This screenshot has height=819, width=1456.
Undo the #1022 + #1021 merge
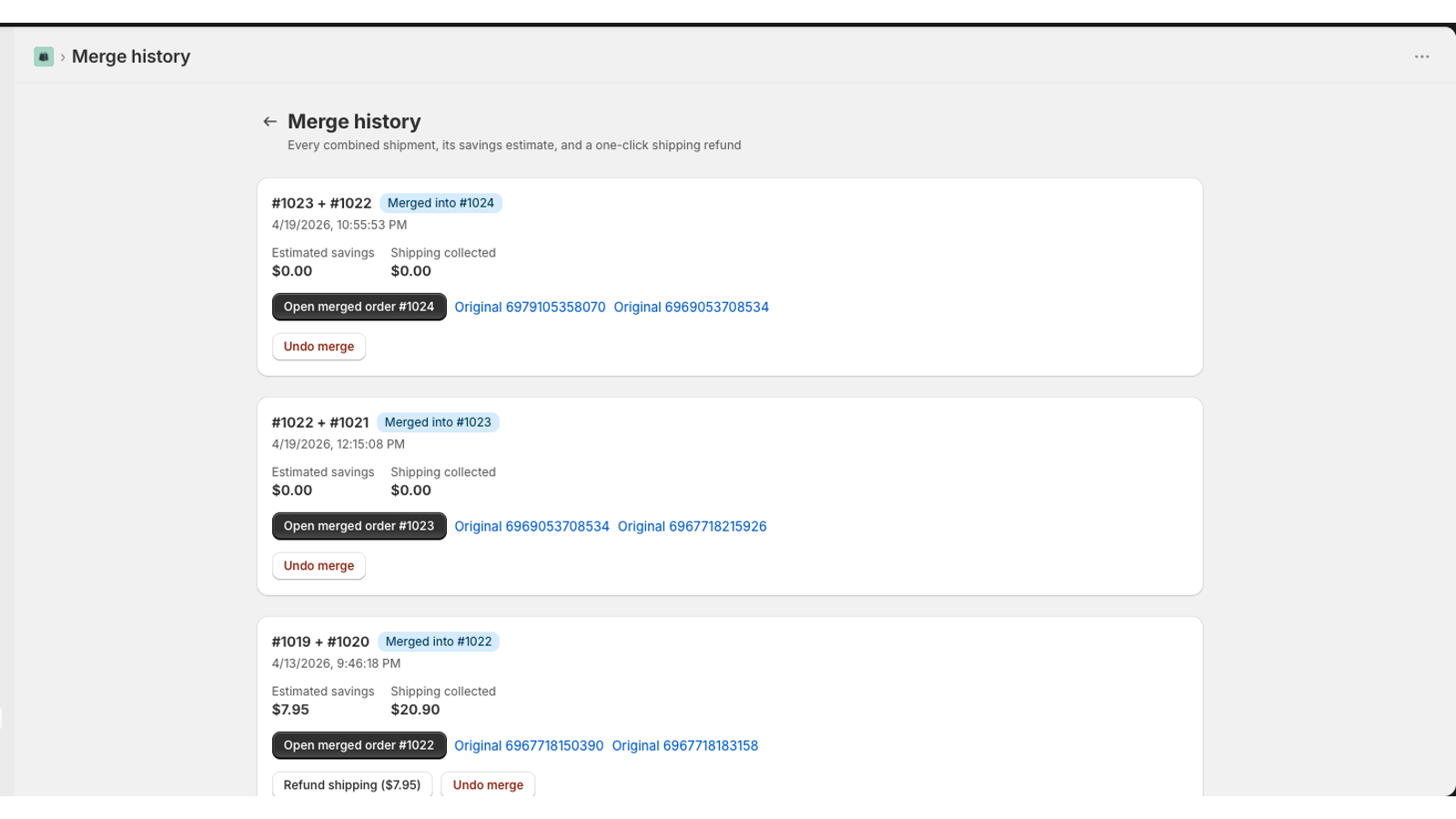pos(318,566)
